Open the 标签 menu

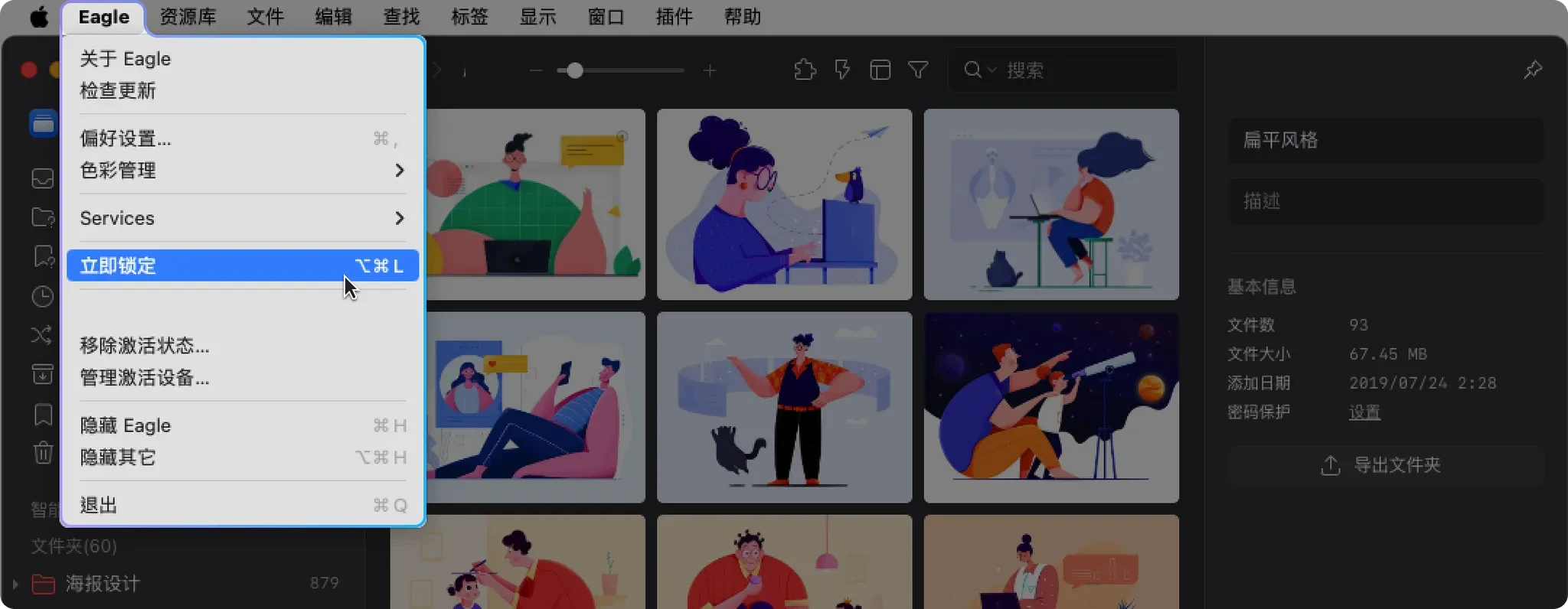(x=469, y=17)
